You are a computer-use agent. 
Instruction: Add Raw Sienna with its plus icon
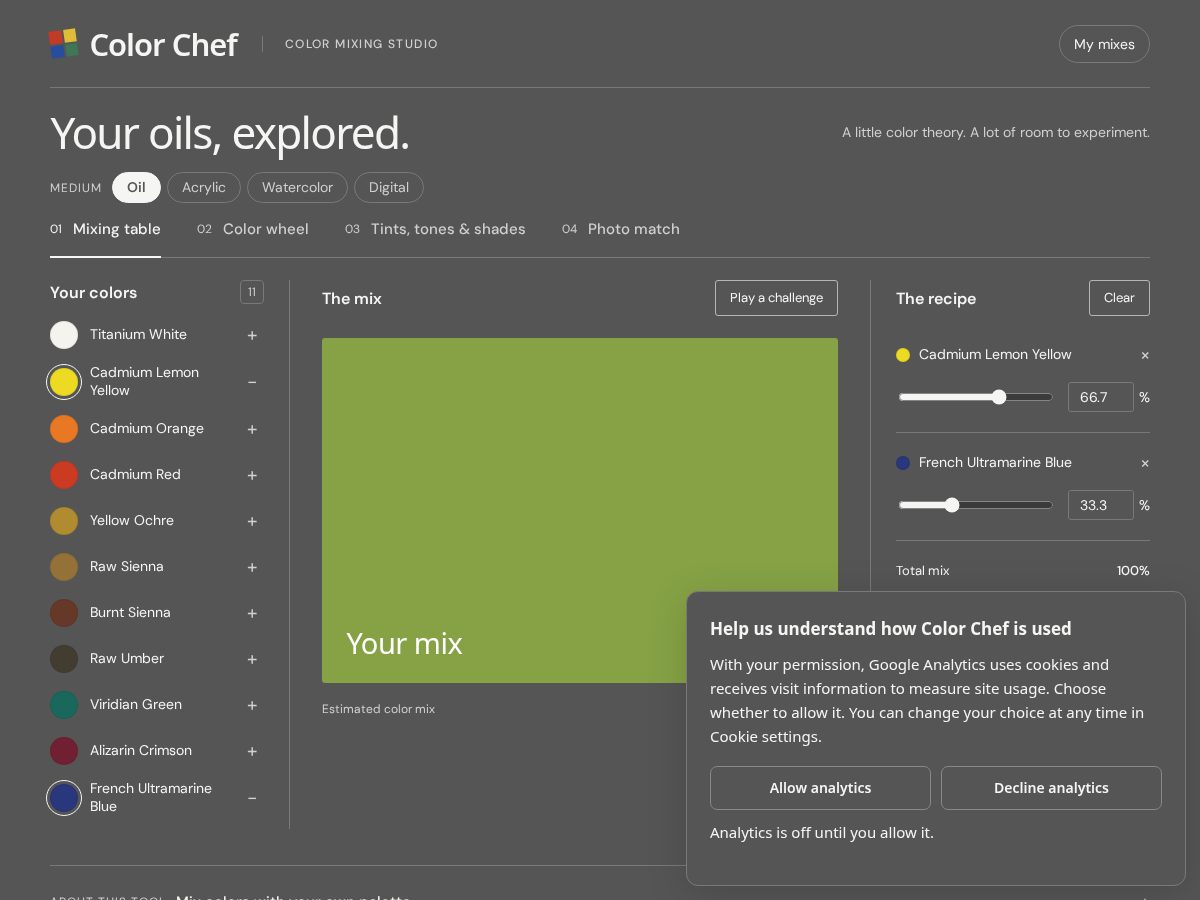click(x=252, y=567)
